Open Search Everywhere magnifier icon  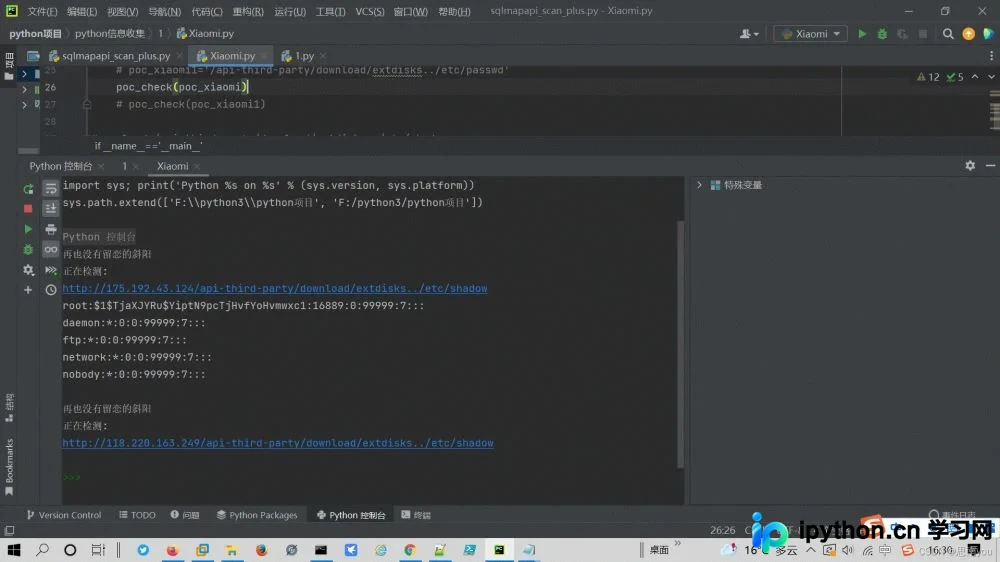pos(948,34)
